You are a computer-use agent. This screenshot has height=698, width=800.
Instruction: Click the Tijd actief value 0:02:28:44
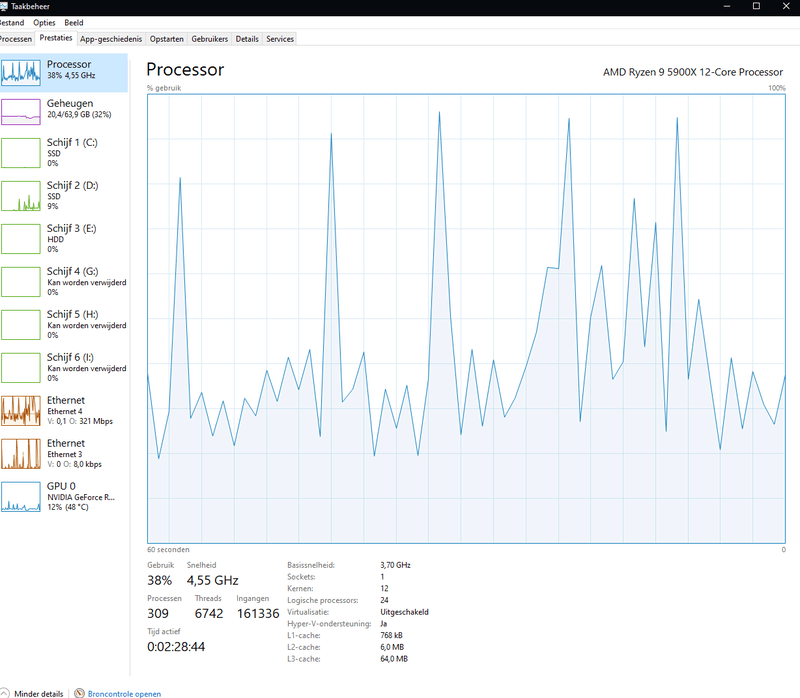(x=176, y=646)
